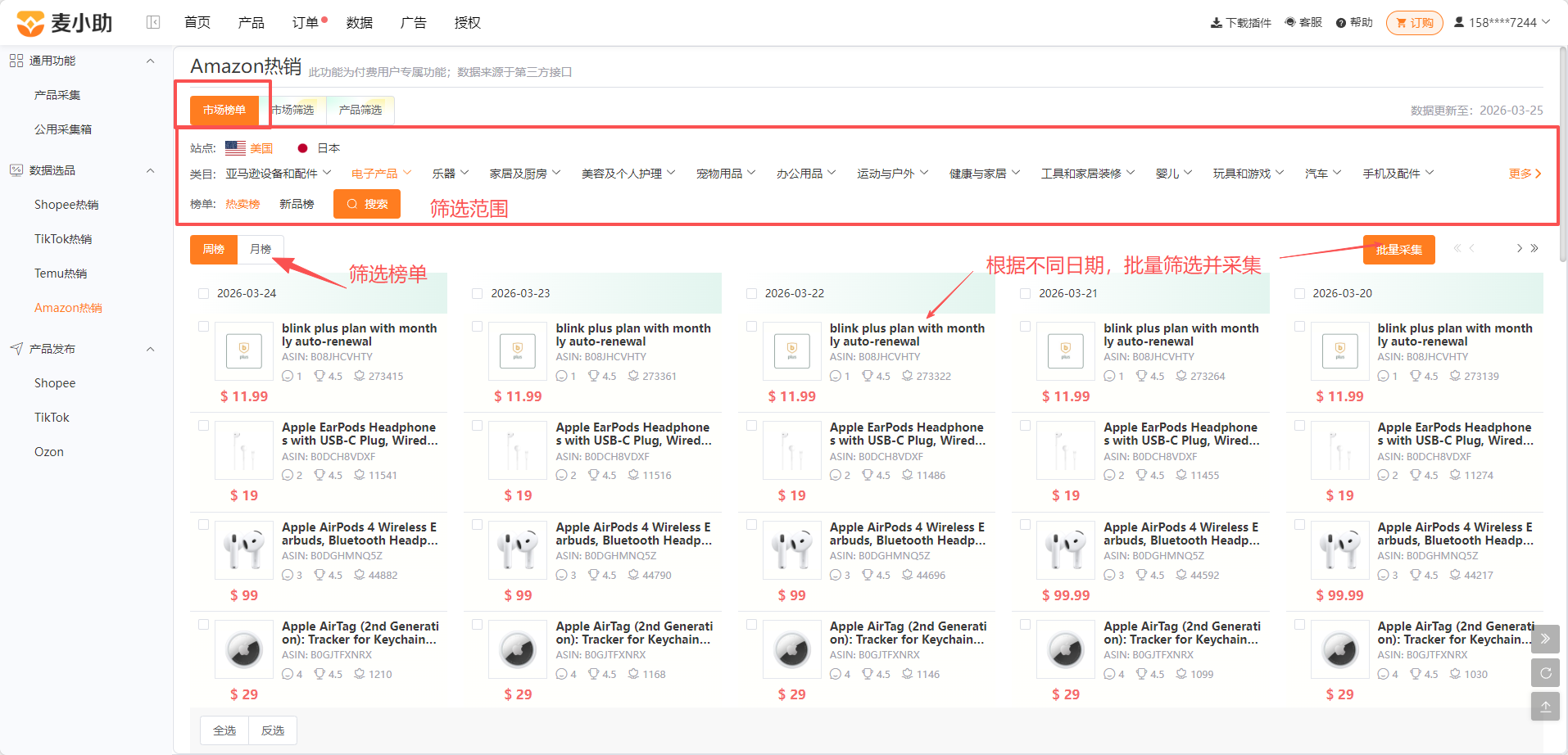Tick the 2026-03-20 date checkbox
This screenshot has height=755, width=1568.
point(1299,293)
